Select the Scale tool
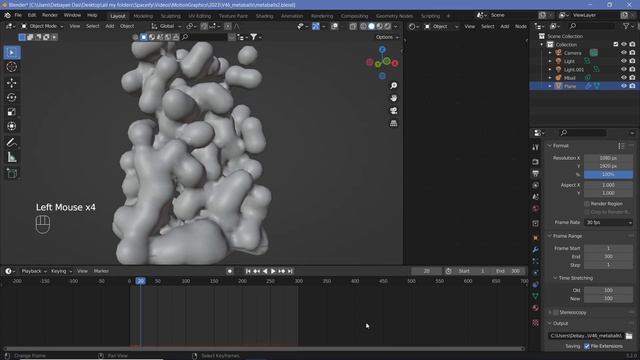This screenshot has height=360, width=640. click(x=12, y=112)
